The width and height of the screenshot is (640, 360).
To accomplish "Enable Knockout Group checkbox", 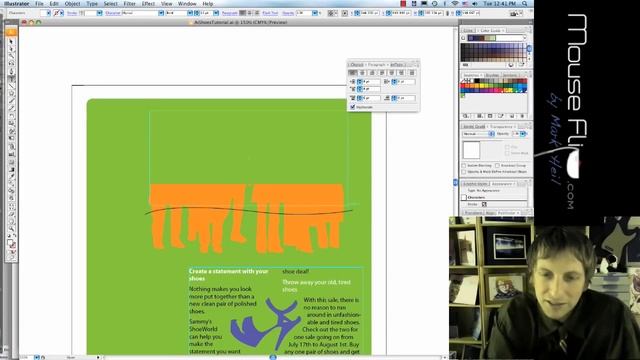I will (x=497, y=166).
